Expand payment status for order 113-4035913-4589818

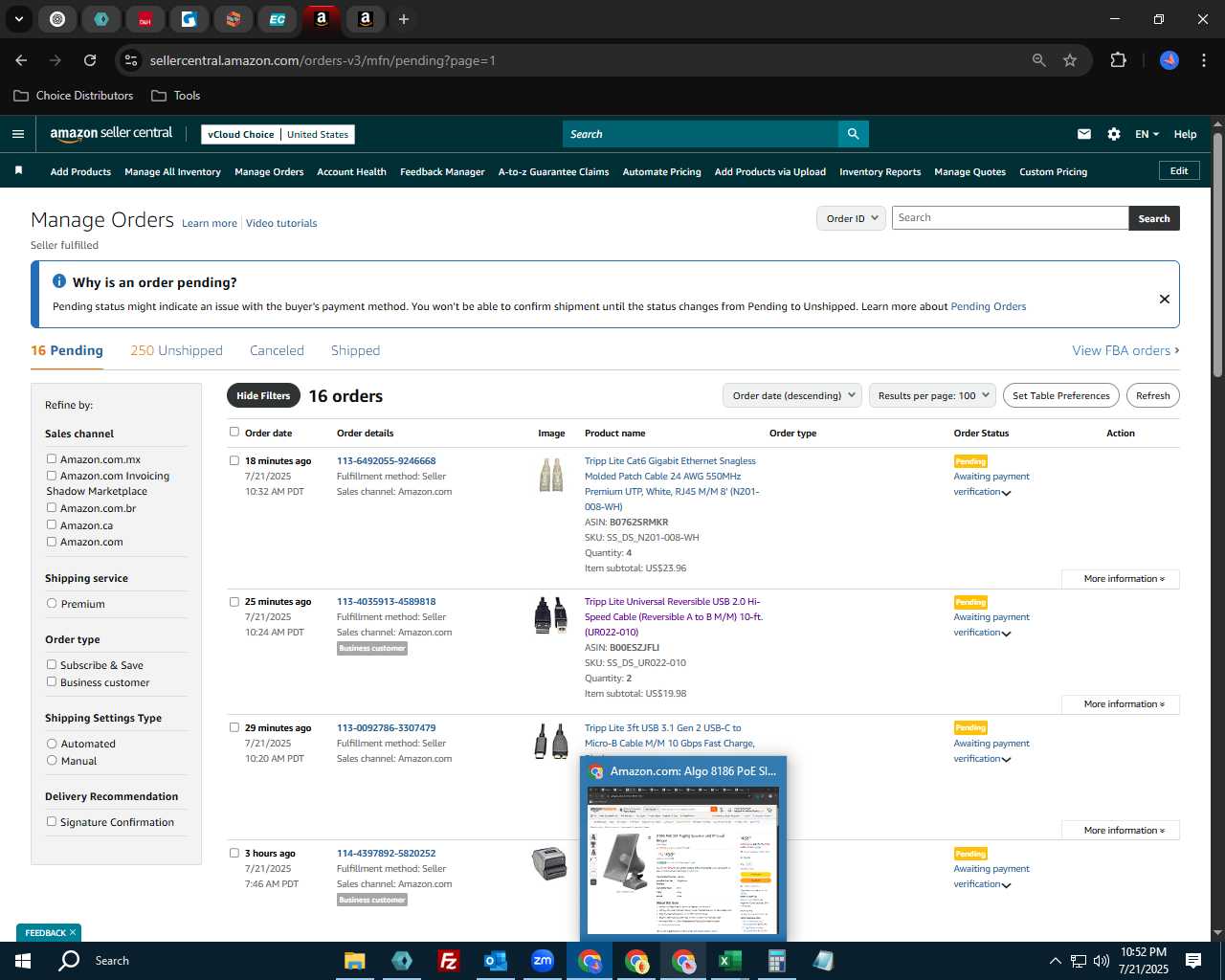(1006, 634)
